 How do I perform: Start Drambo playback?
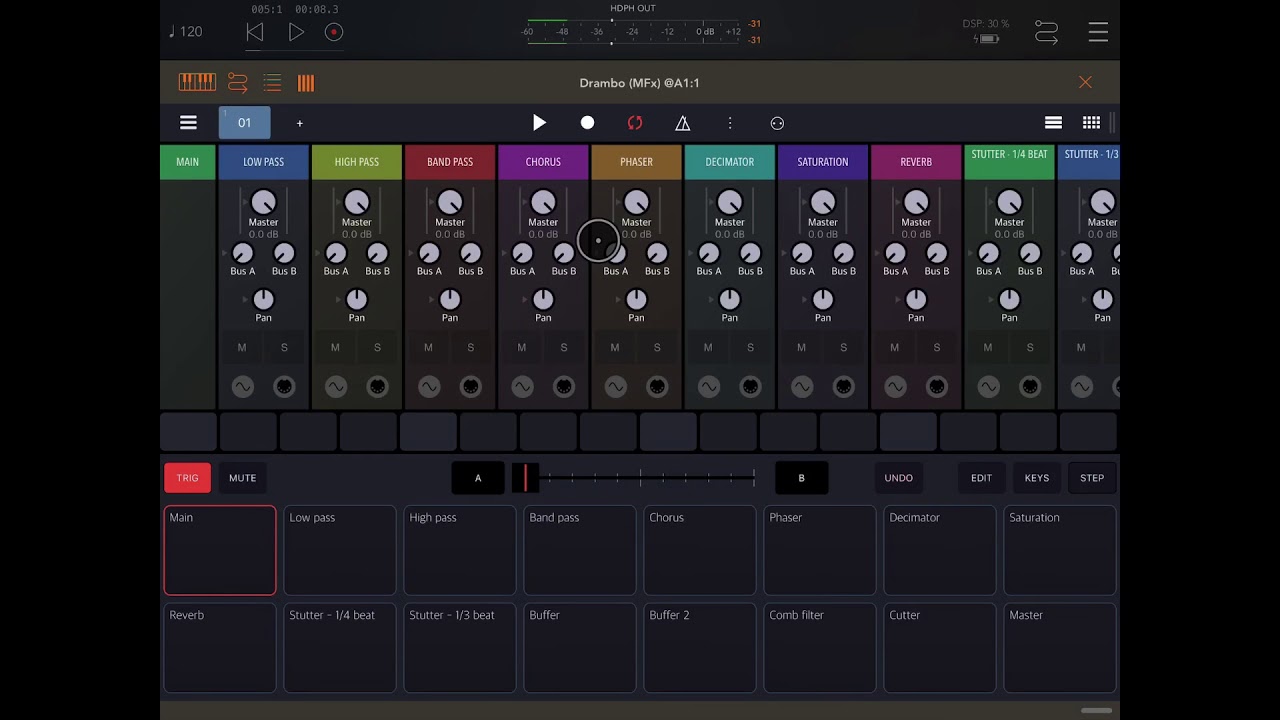point(539,123)
